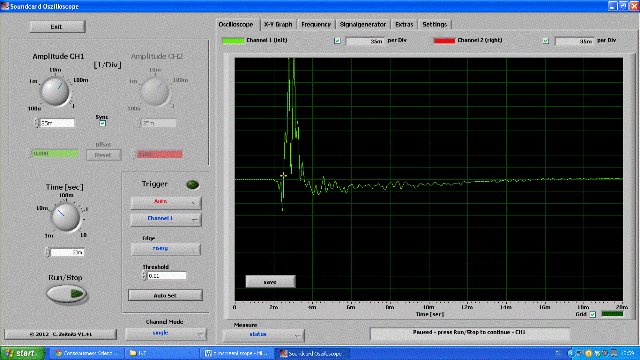Viewport: 640px width, 360px height.
Task: Open the Frequency tab
Action: click(316, 24)
